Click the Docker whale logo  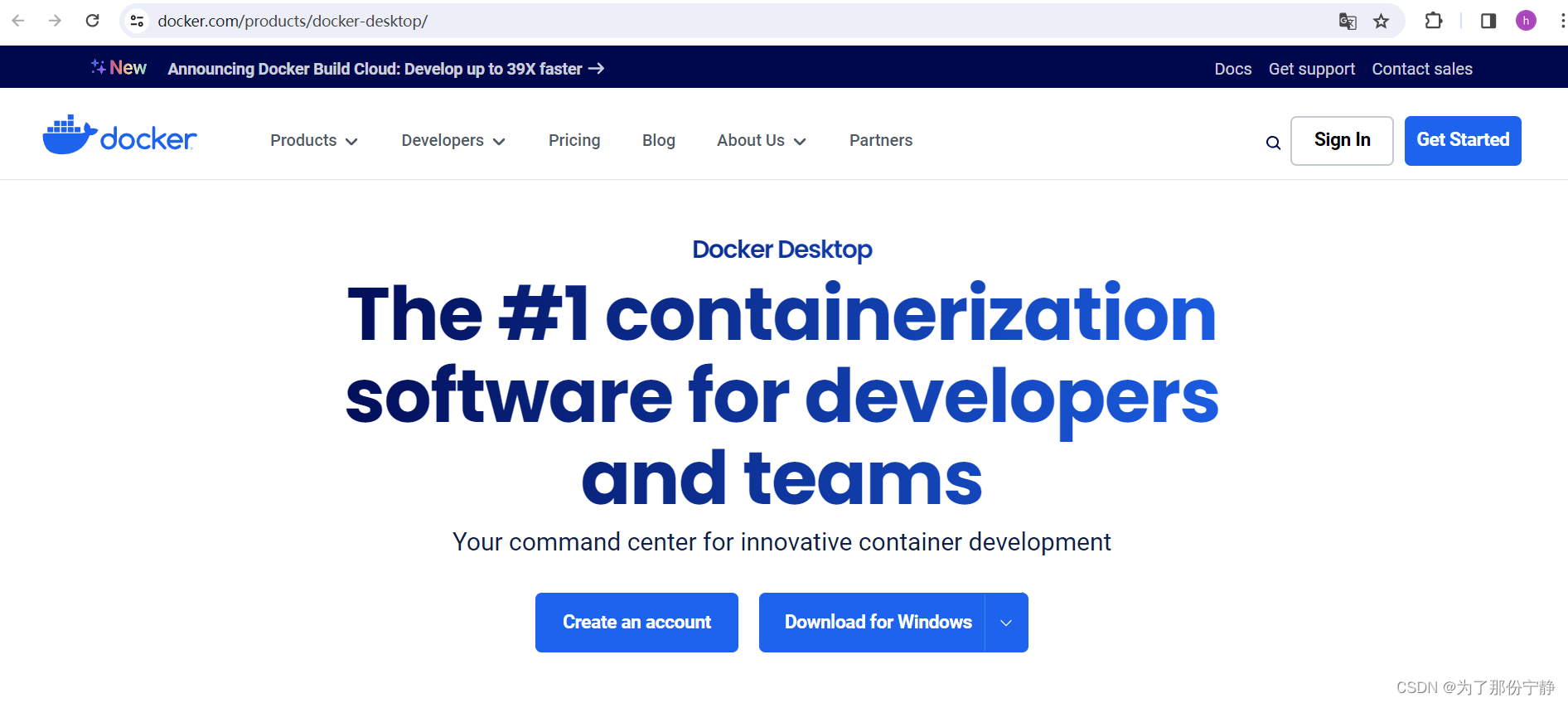[x=119, y=135]
